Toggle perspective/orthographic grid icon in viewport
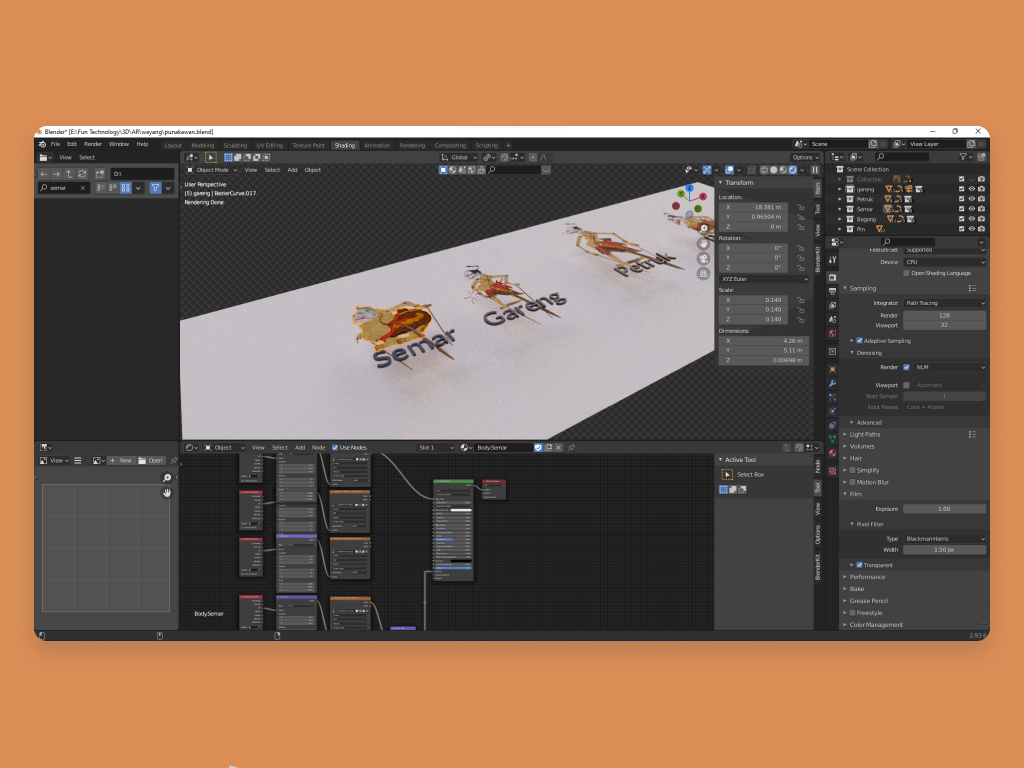Image resolution: width=1024 pixels, height=768 pixels. [x=704, y=273]
